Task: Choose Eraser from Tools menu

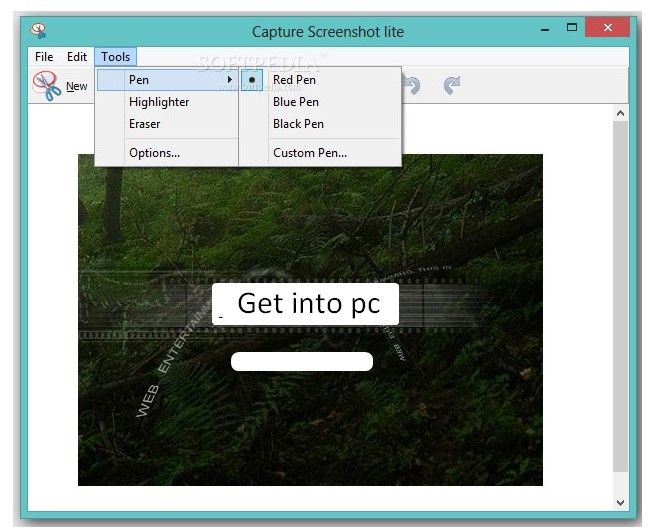Action: (167, 124)
